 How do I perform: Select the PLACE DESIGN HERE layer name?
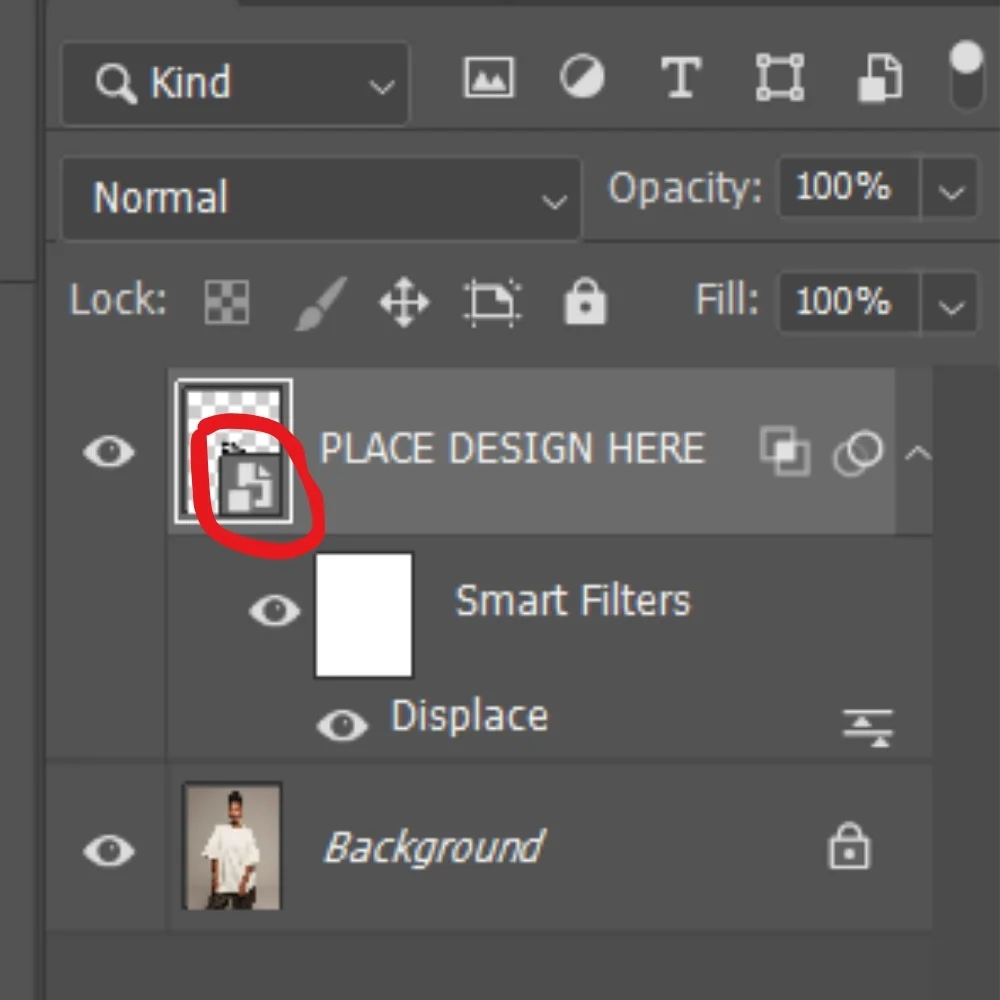click(511, 448)
